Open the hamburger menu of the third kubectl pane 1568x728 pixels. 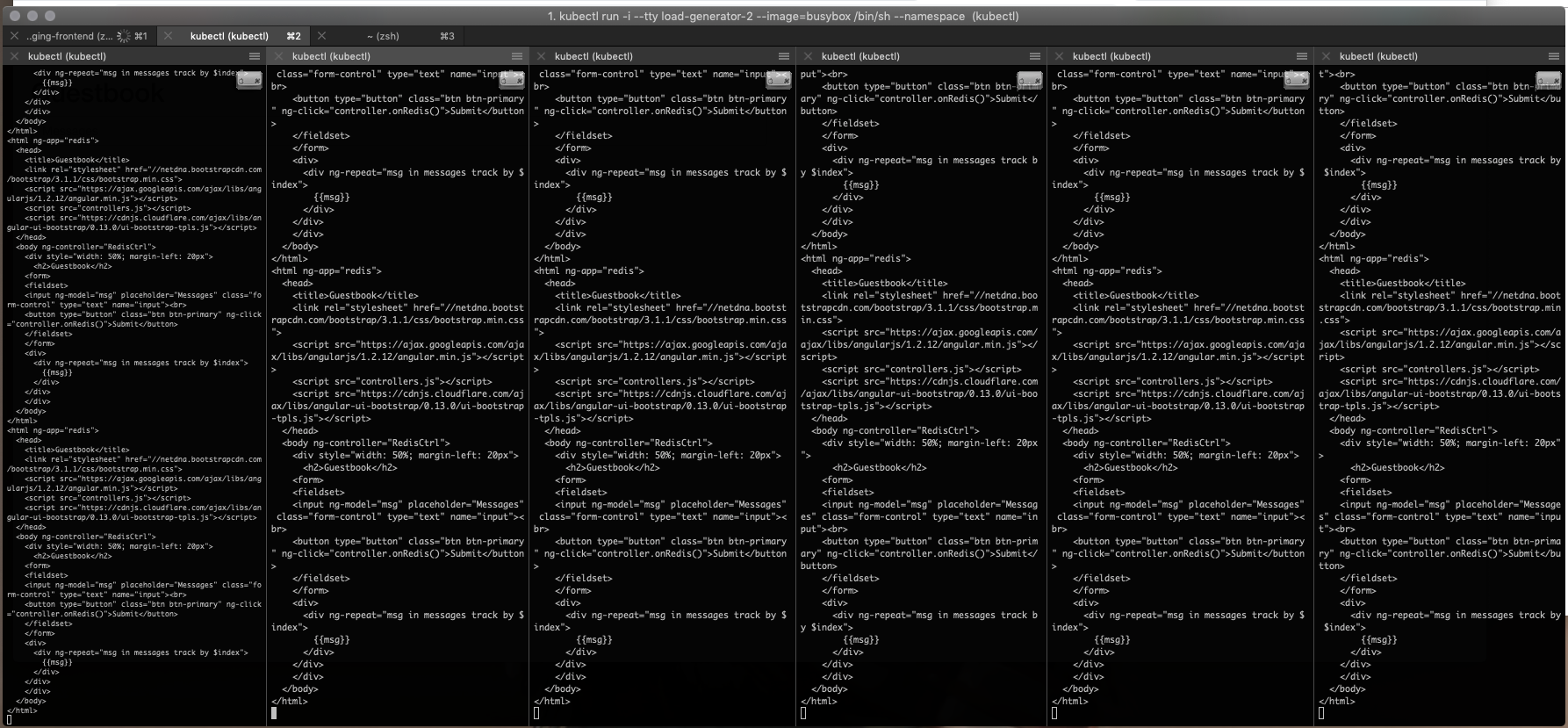pyautogui.click(x=784, y=56)
